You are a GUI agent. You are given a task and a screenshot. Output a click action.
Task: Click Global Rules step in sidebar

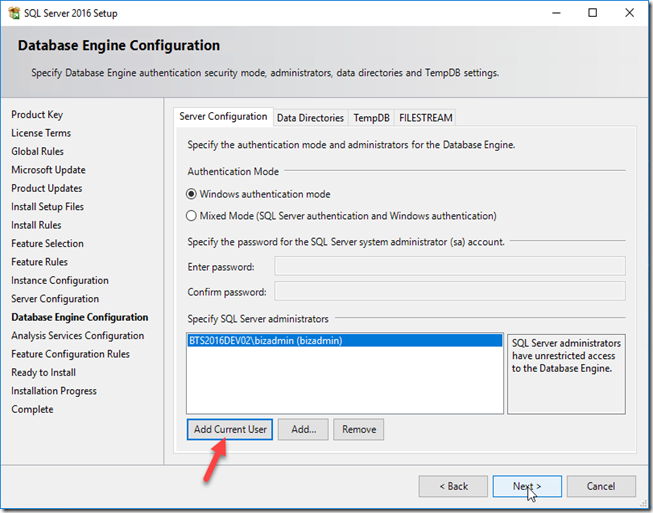[37, 151]
